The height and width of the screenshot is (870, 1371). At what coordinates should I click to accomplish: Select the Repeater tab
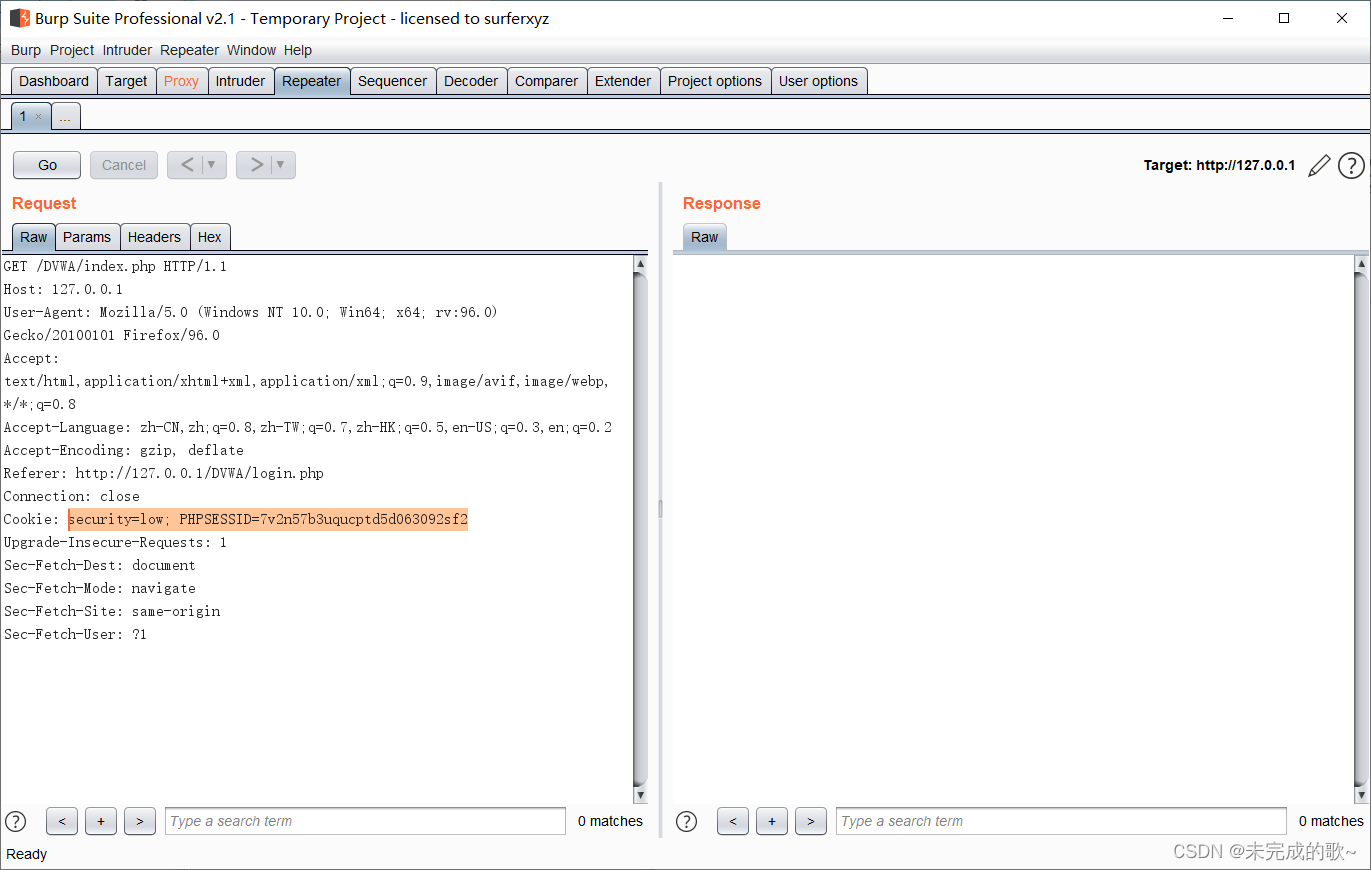(x=312, y=81)
